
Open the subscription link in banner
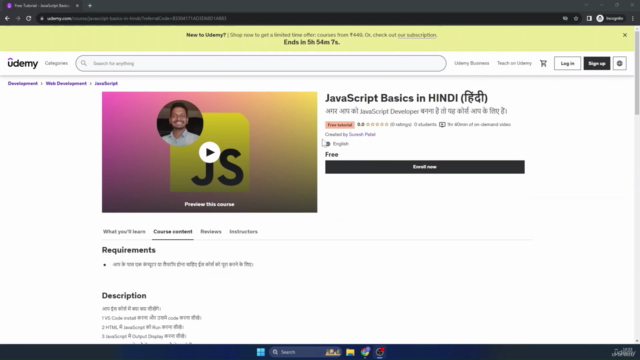pos(417,35)
